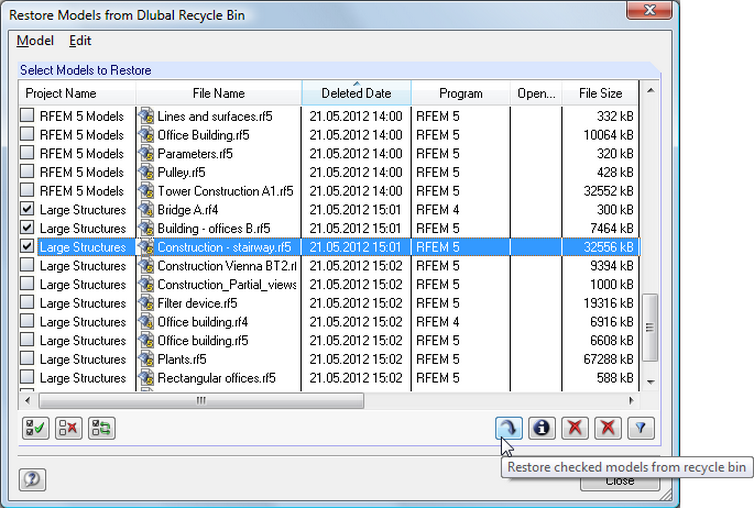Uncheck the Bridge A.rf4 checkbox
This screenshot has height=508, width=755.
[27, 209]
